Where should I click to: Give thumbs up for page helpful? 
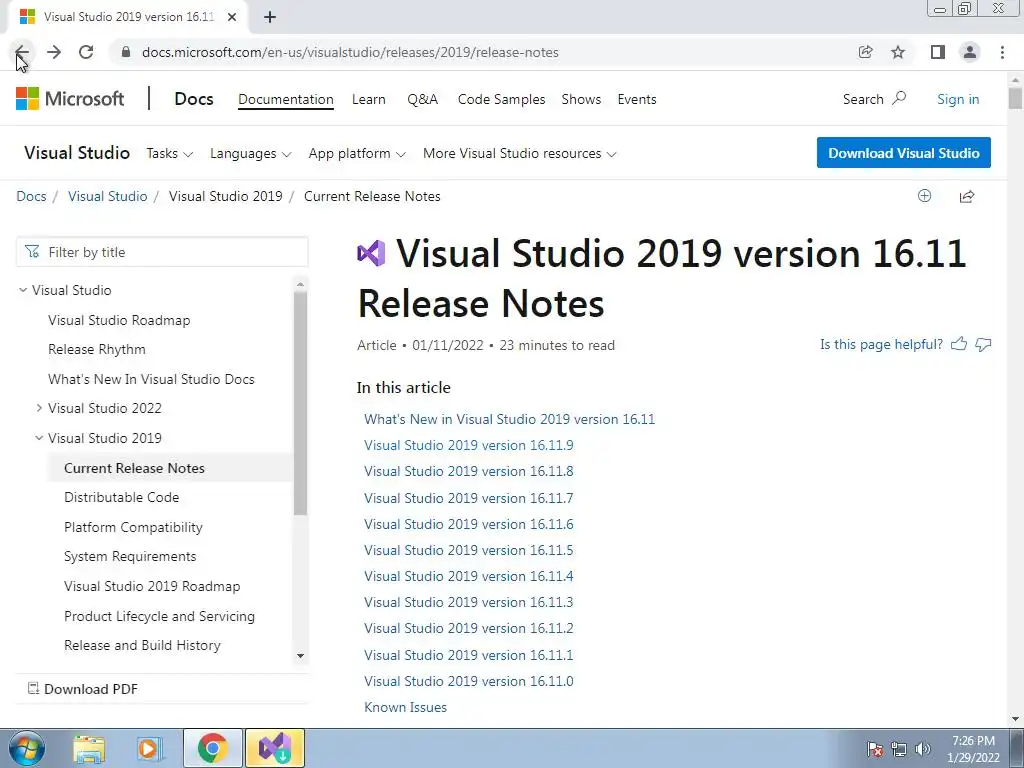point(959,344)
